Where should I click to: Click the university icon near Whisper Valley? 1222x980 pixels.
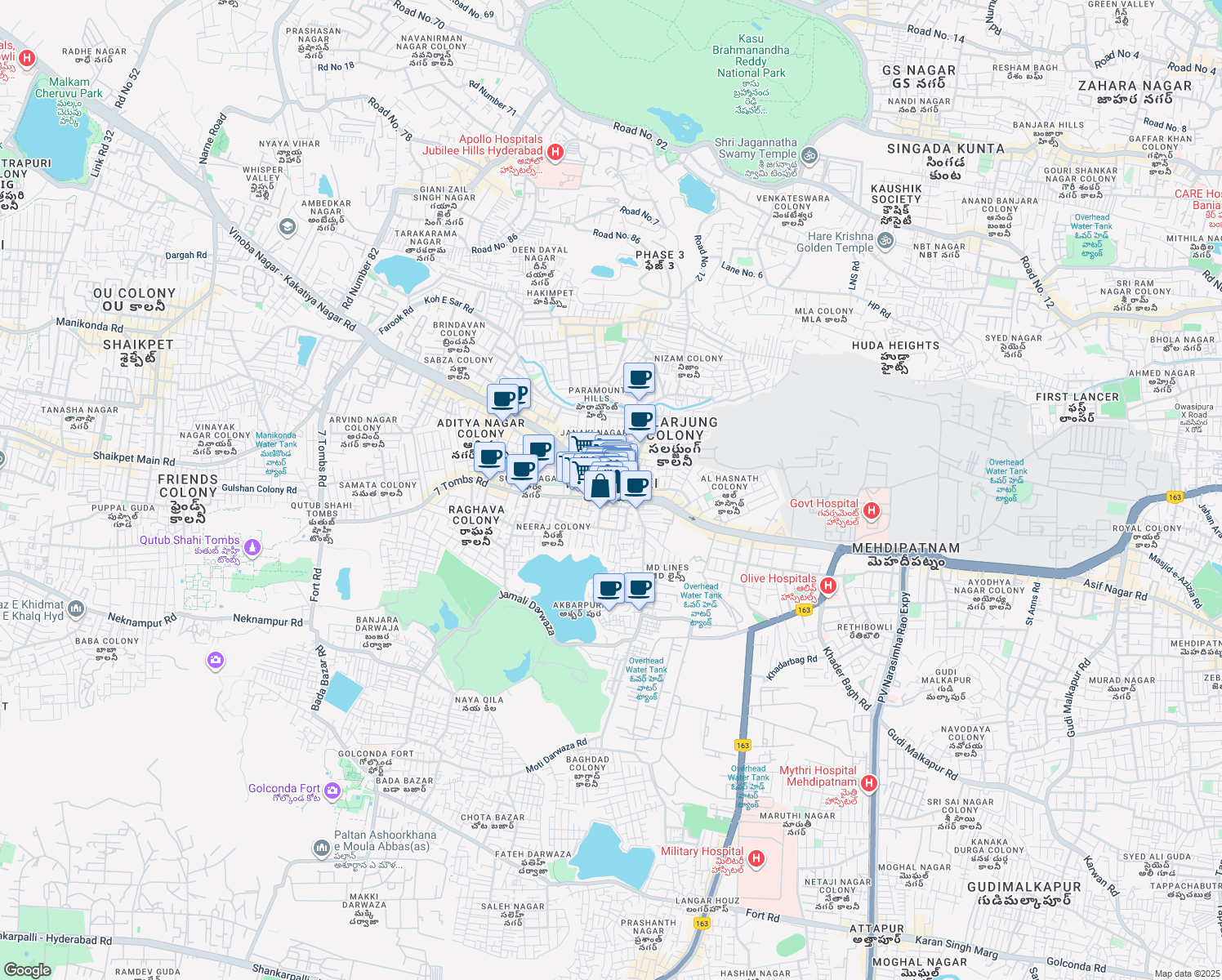tap(287, 226)
